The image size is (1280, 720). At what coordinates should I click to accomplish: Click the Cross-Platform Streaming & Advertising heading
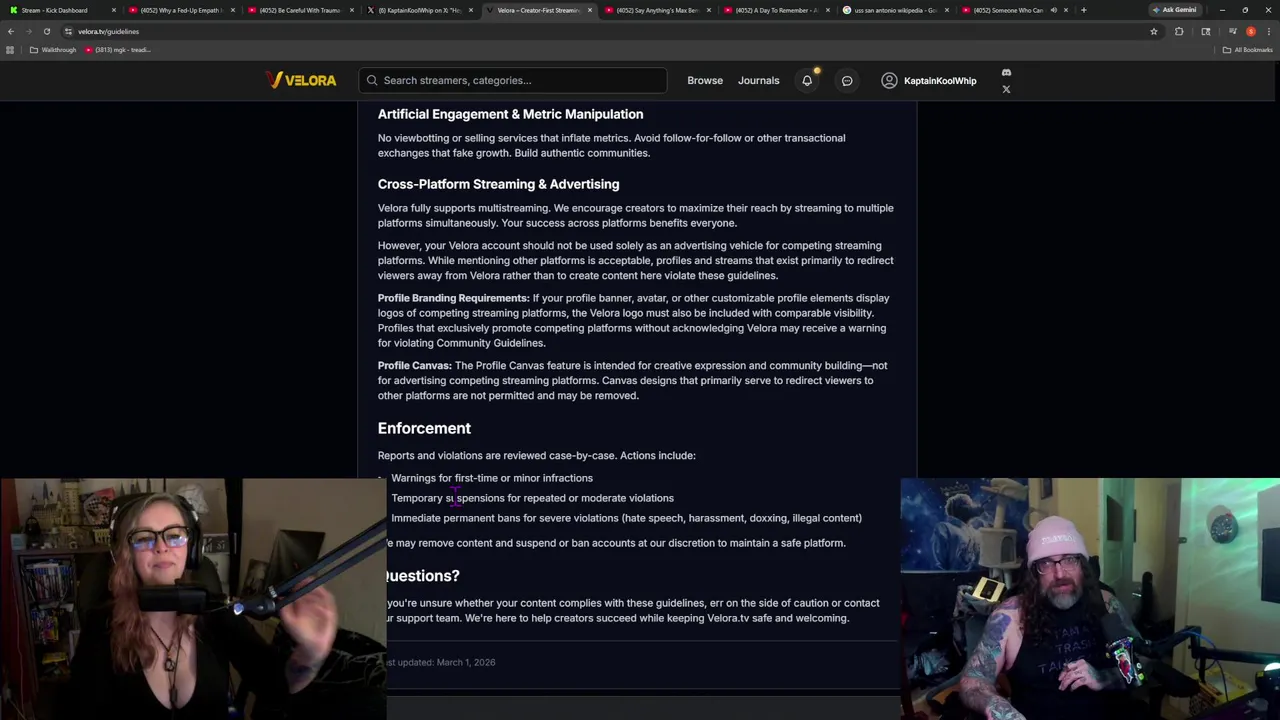[x=498, y=184]
